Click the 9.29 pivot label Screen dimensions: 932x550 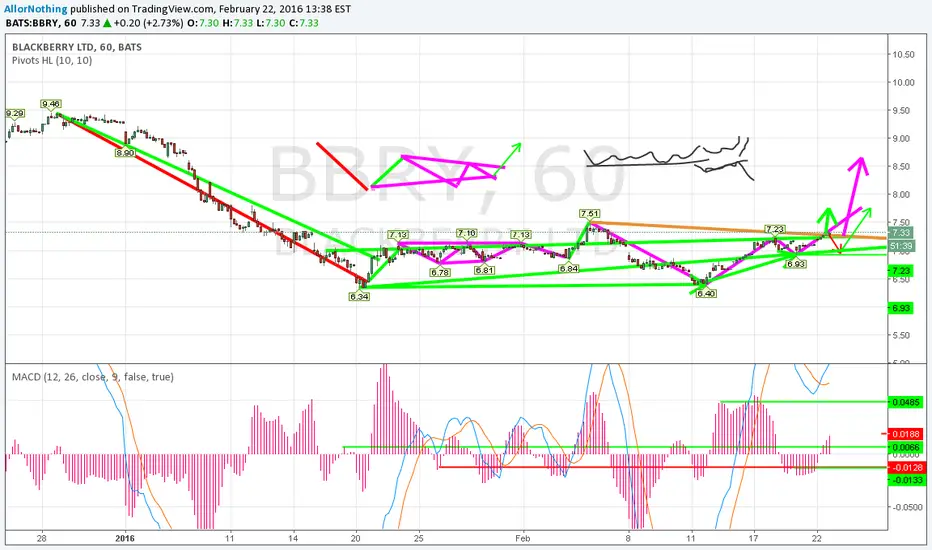15,113
